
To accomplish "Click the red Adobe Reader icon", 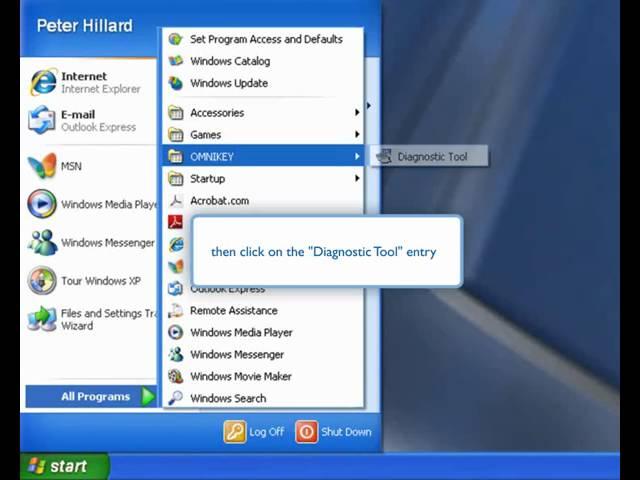I will click(x=176, y=222).
